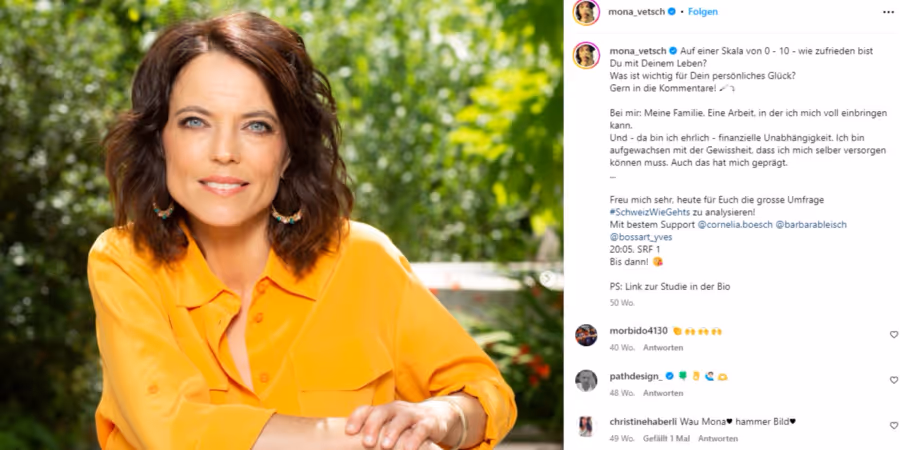Open pathdesign_ profile picture
This screenshot has width=900, height=450.
586,381
